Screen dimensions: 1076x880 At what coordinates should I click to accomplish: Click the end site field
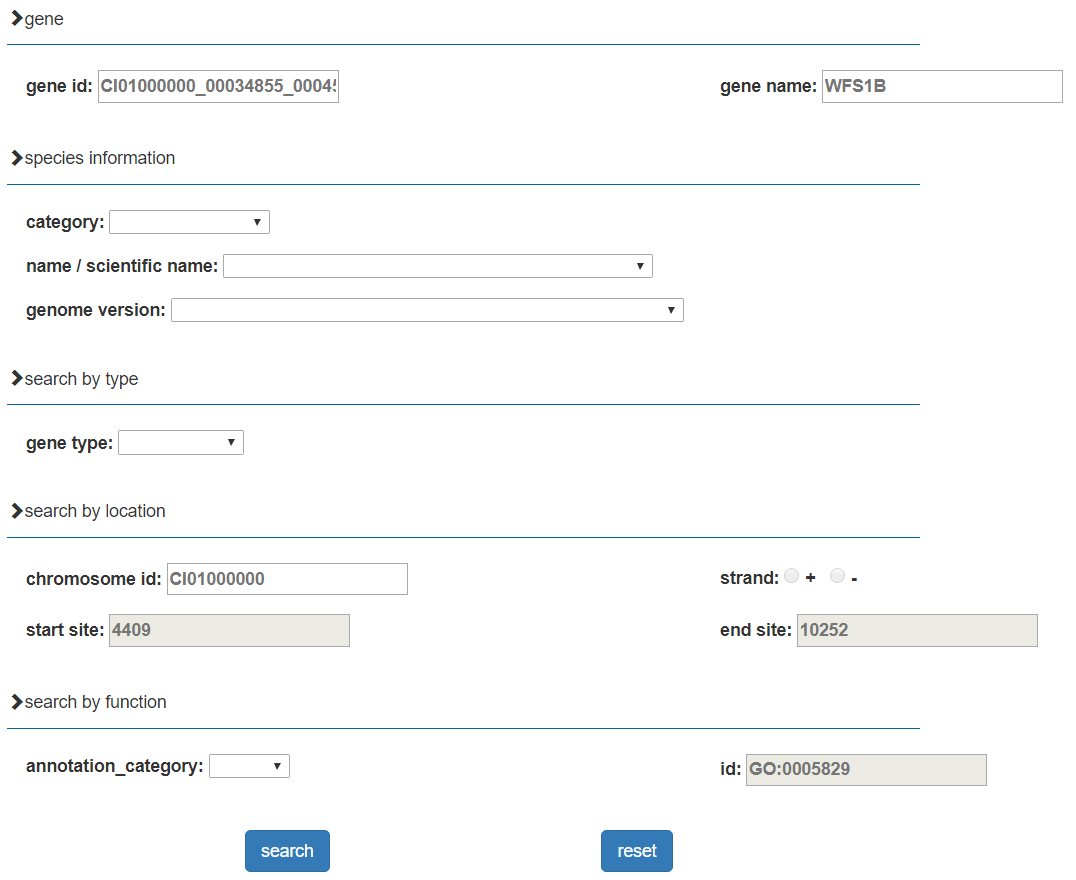[916, 631]
